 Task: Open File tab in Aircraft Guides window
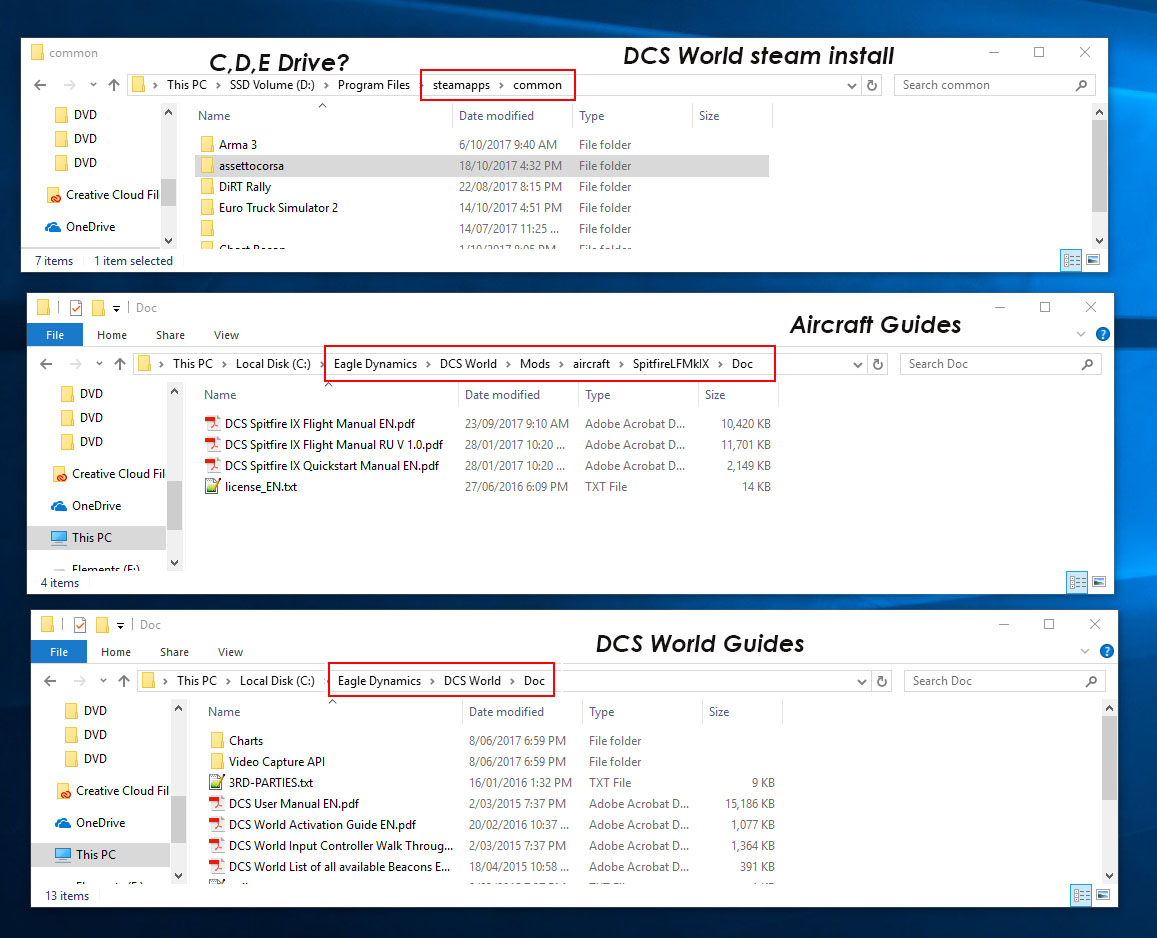tap(55, 335)
